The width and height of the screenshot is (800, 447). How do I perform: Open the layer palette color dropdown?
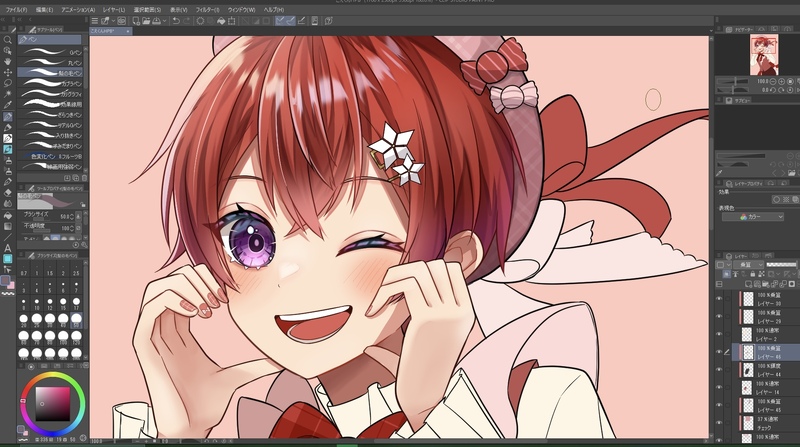(x=723, y=265)
